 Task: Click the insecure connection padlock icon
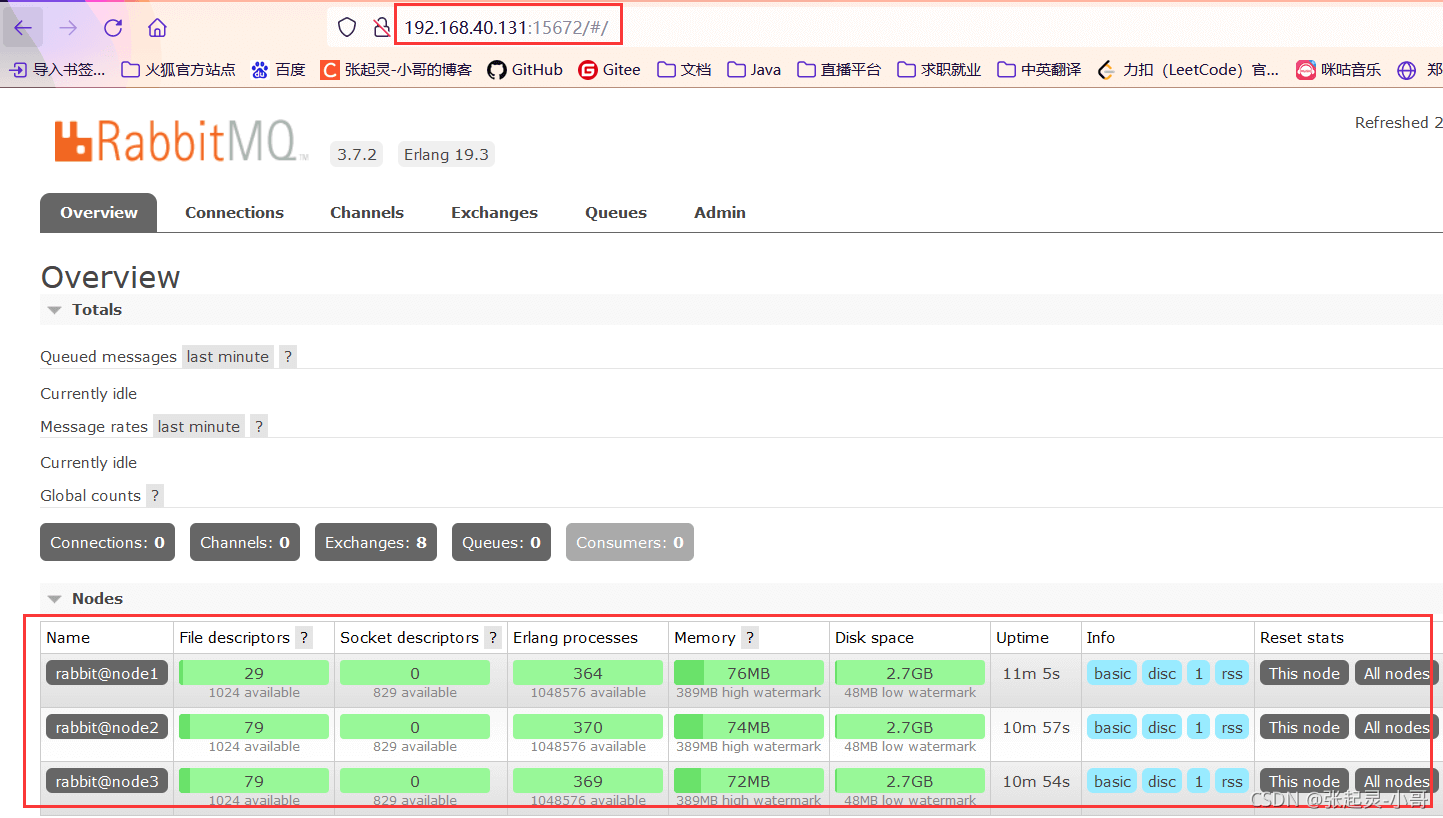[x=381, y=27]
